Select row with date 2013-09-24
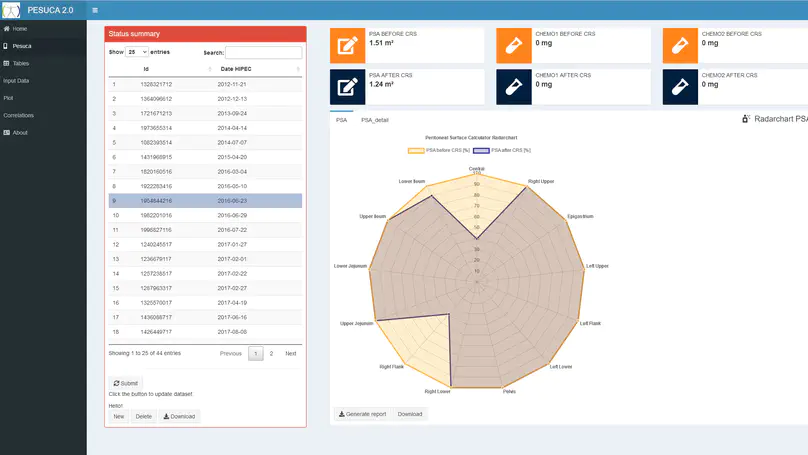 (x=205, y=113)
